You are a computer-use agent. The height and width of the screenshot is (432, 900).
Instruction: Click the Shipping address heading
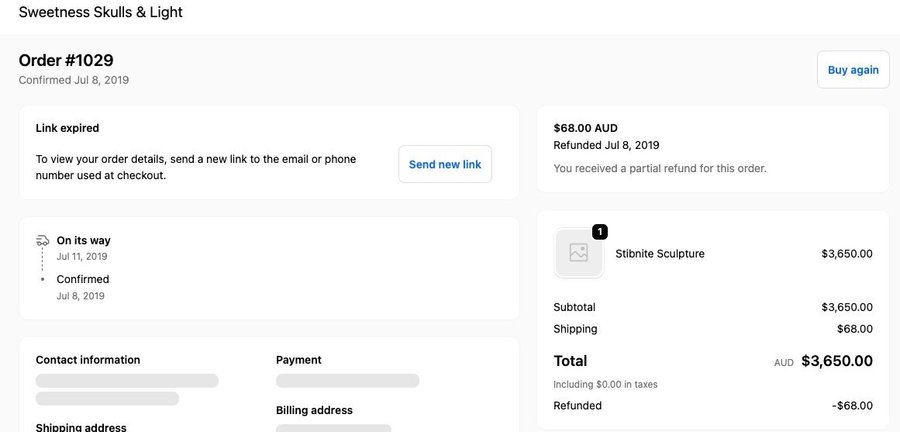pyautogui.click(x=81, y=427)
